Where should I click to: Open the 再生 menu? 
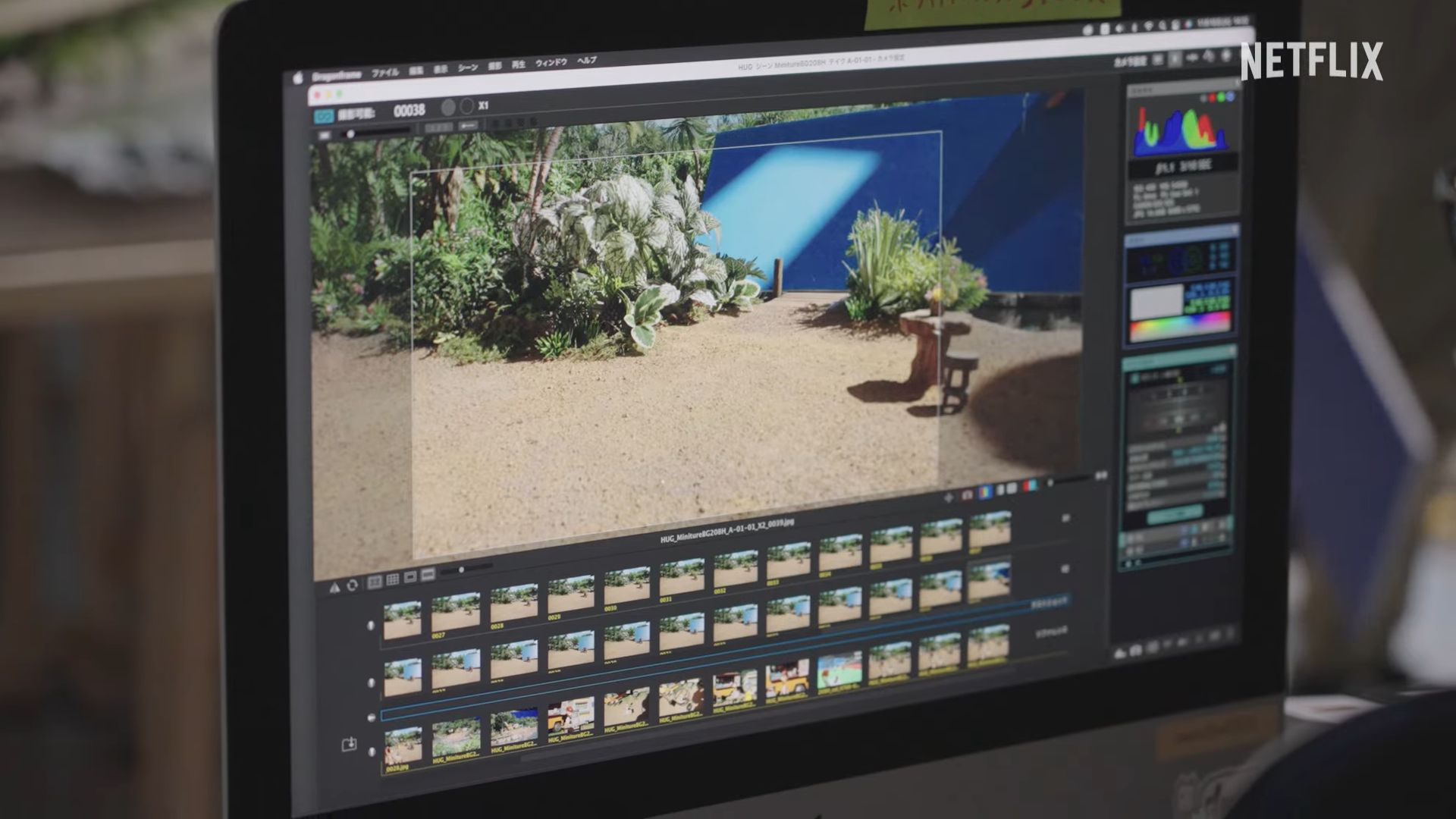coord(518,65)
